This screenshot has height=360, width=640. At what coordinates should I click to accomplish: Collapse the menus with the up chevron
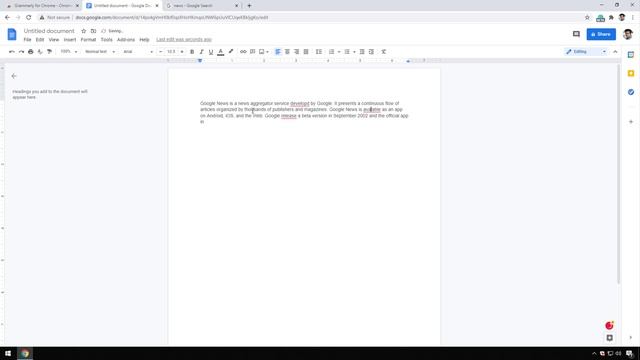click(616, 52)
